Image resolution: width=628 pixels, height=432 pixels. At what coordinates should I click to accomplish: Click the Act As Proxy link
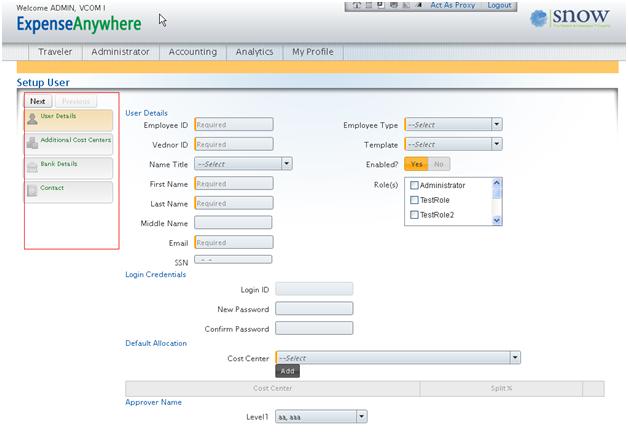click(x=453, y=5)
